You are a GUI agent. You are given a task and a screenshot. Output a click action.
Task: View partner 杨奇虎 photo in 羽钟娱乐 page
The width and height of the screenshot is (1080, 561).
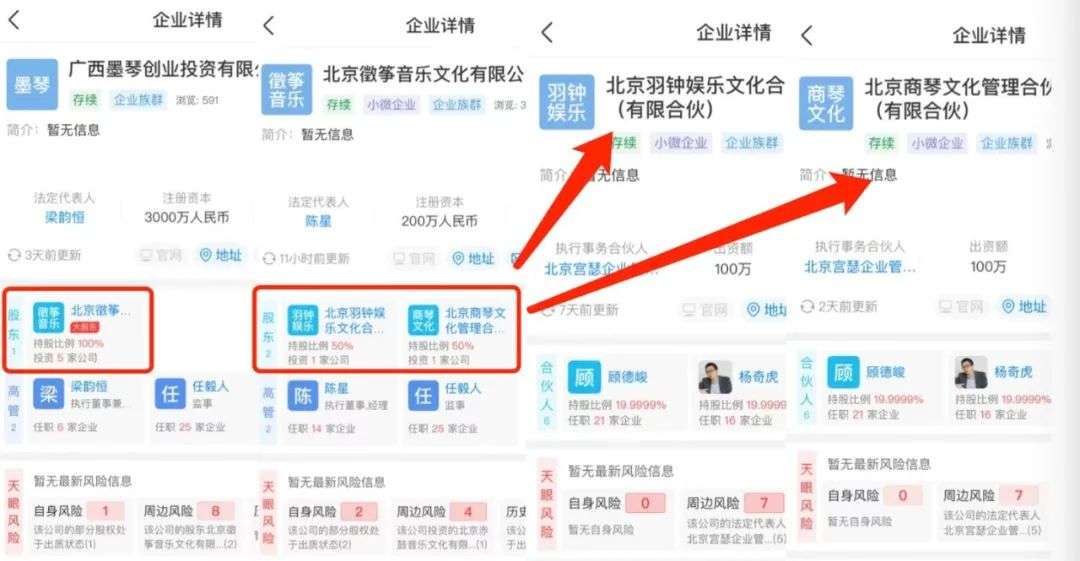715,377
